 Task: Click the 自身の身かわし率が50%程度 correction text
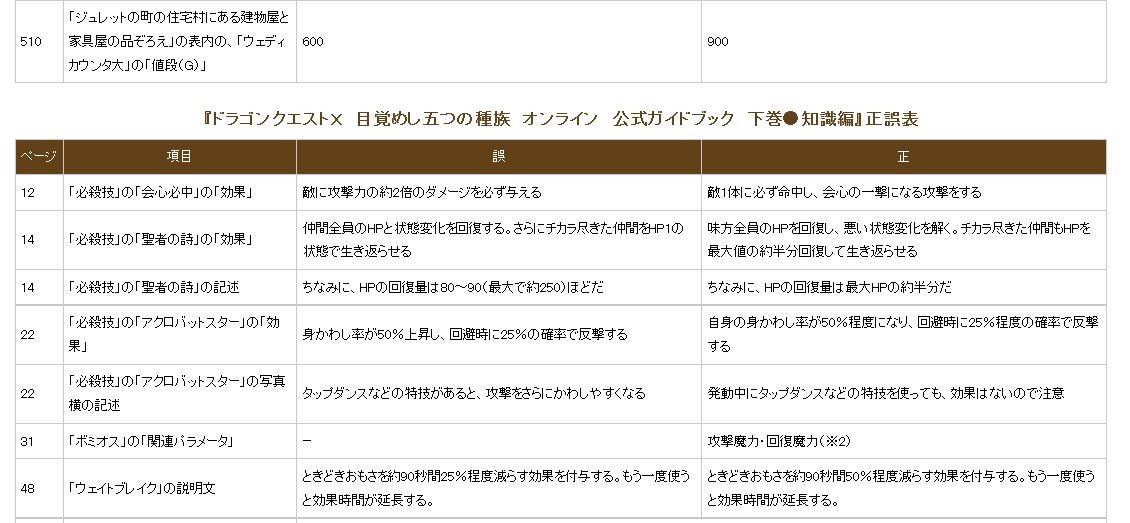[x=902, y=335]
